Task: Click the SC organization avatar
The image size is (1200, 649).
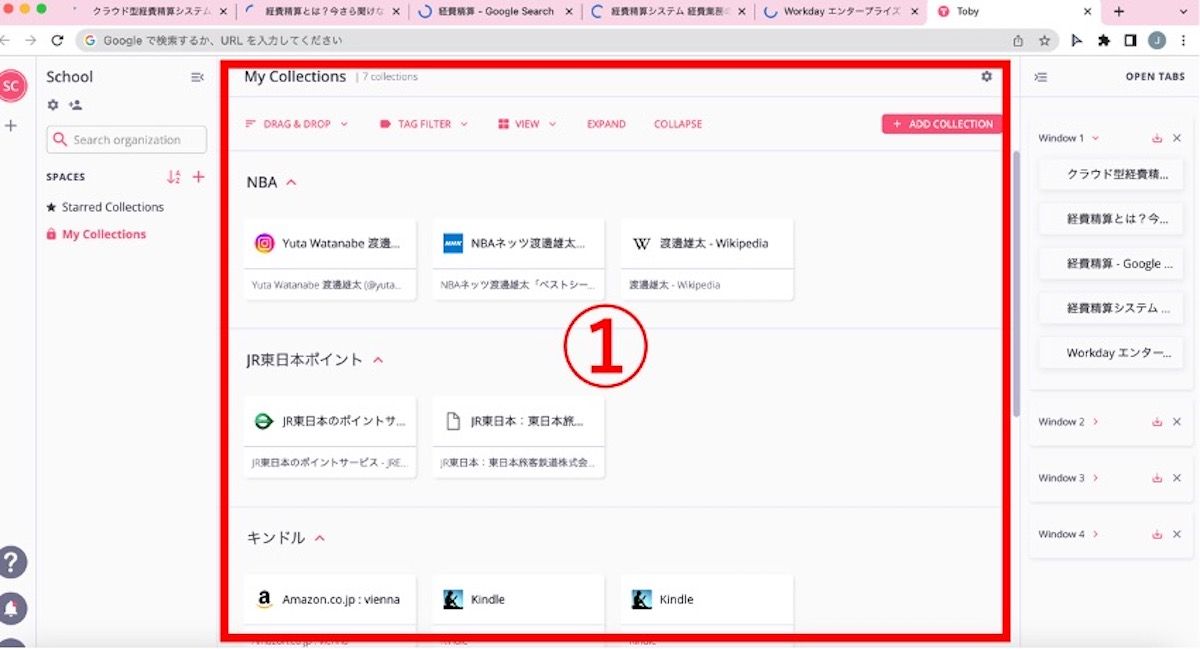Action: pos(11,86)
